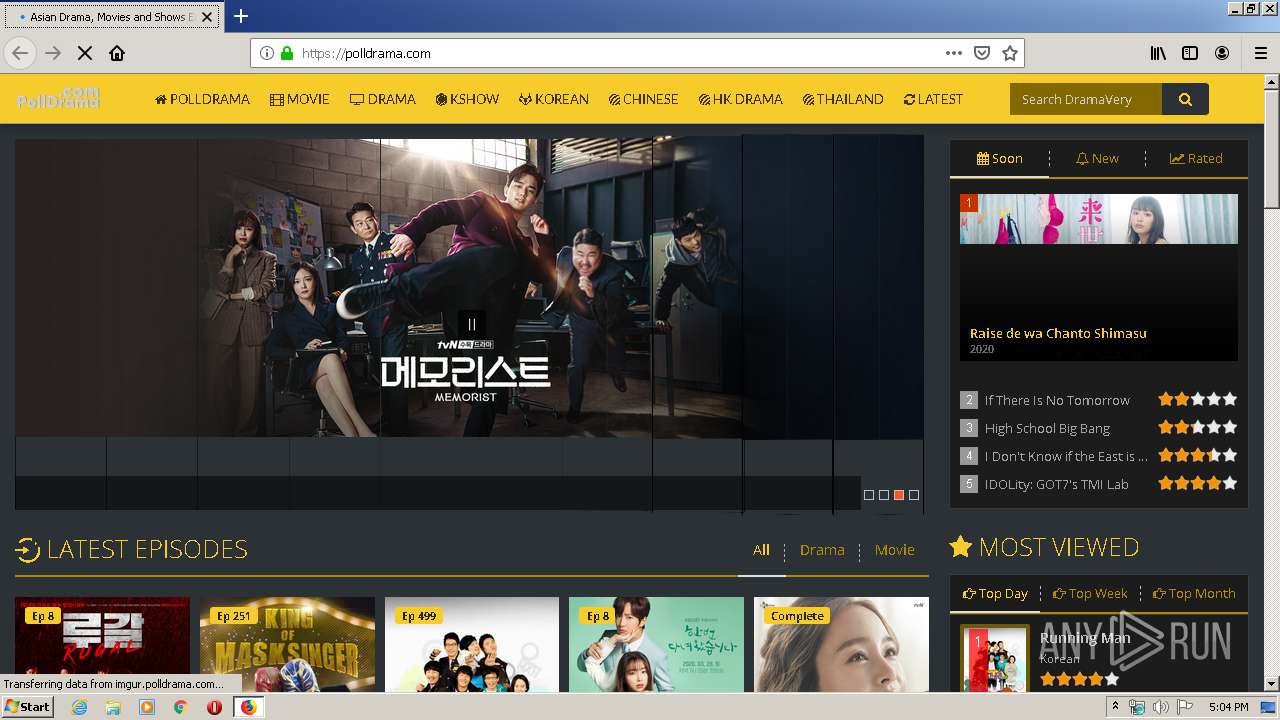Image resolution: width=1280 pixels, height=720 pixels.
Task: Open green Ep 8 drama thumbnail
Action: pos(656,645)
